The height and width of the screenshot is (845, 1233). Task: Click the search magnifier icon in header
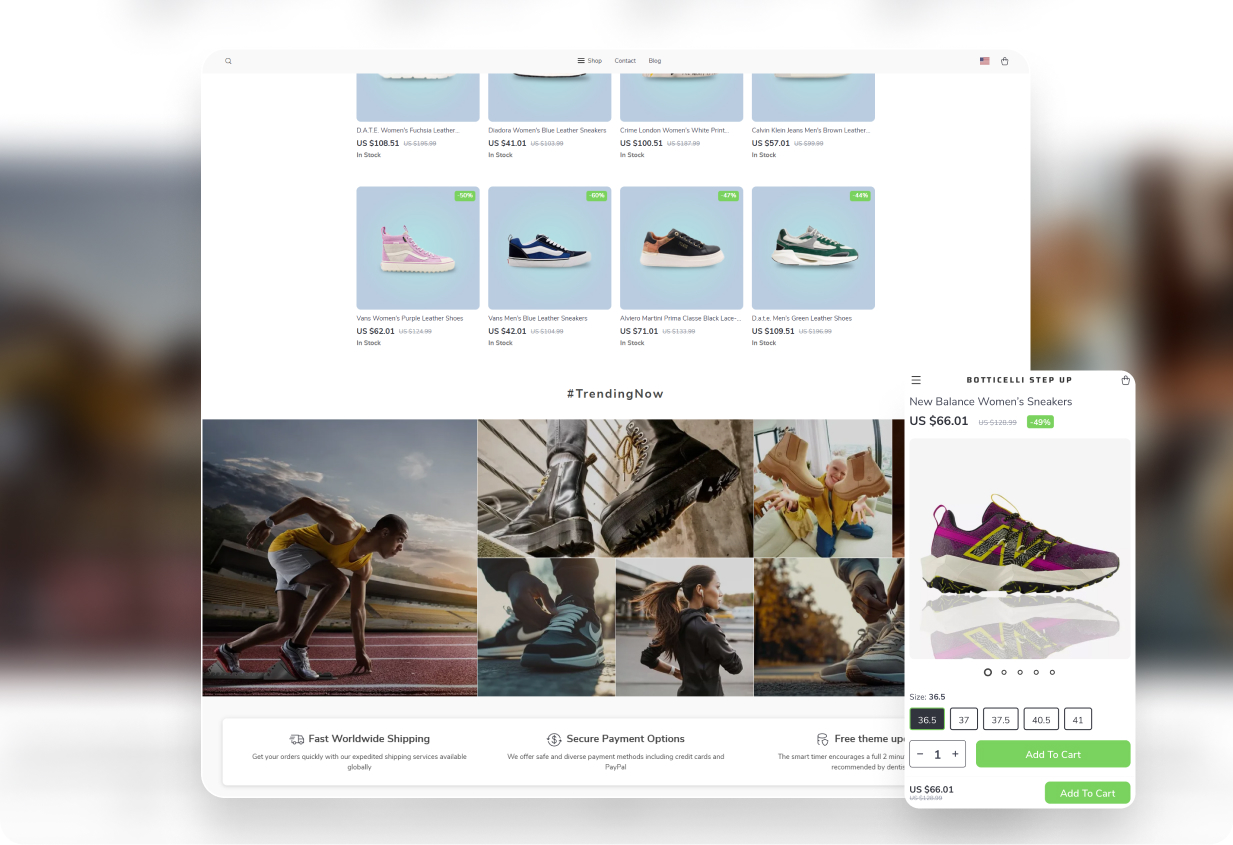click(x=228, y=61)
